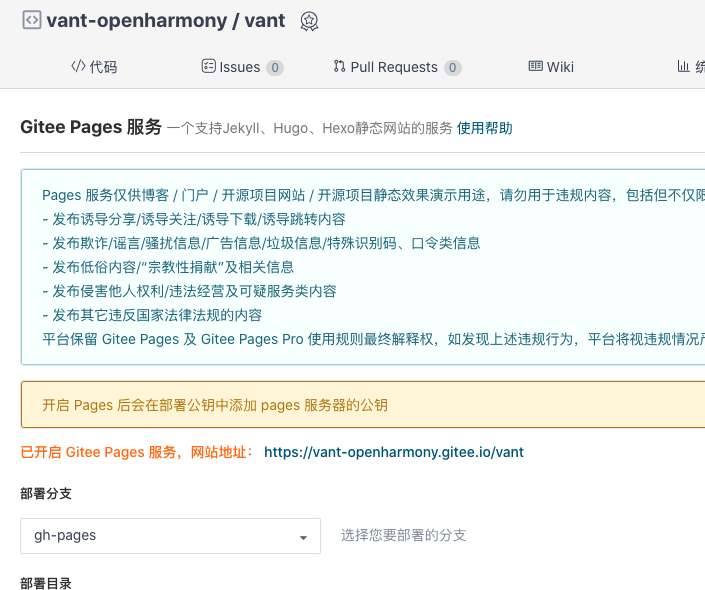The height and width of the screenshot is (590, 705).
Task: Click the 平台保留 Gitee Pages usage rules line
Action: click(374, 339)
